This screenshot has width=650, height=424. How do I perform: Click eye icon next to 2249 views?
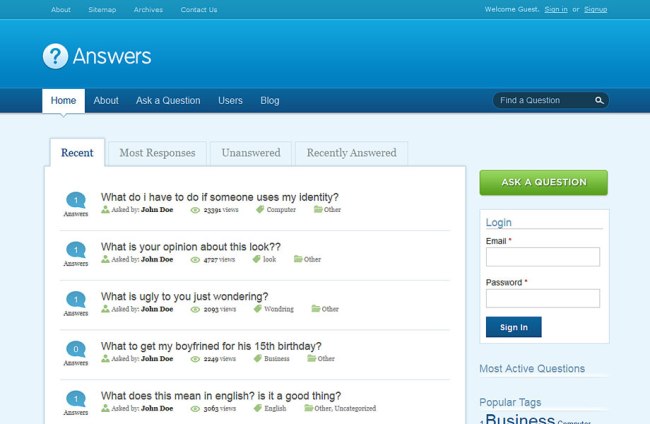(x=195, y=359)
